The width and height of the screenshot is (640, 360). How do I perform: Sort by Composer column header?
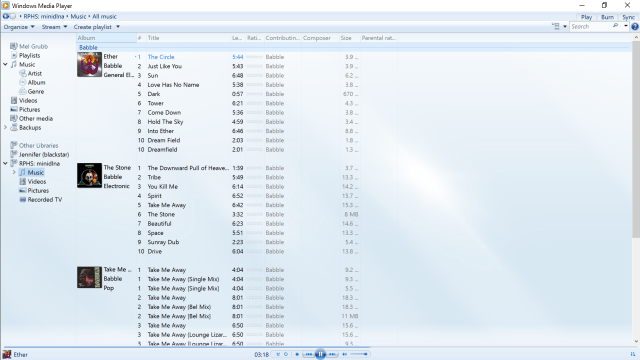[320, 38]
